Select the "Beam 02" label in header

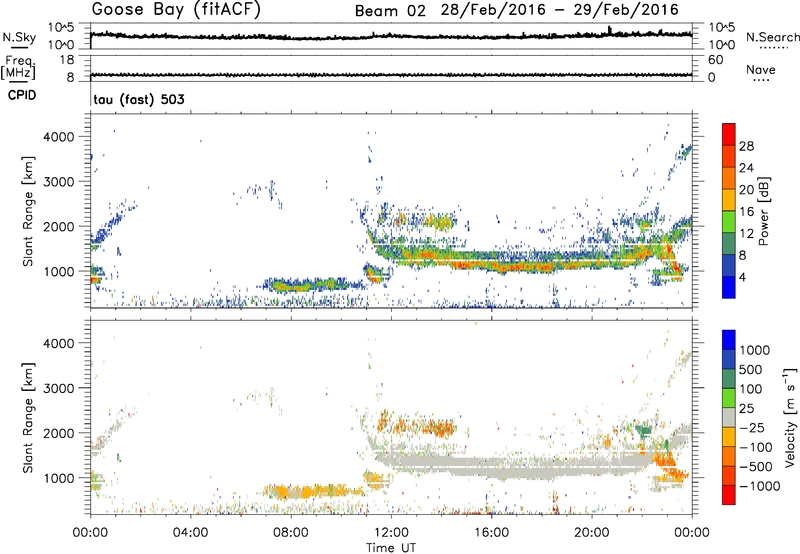390,11
